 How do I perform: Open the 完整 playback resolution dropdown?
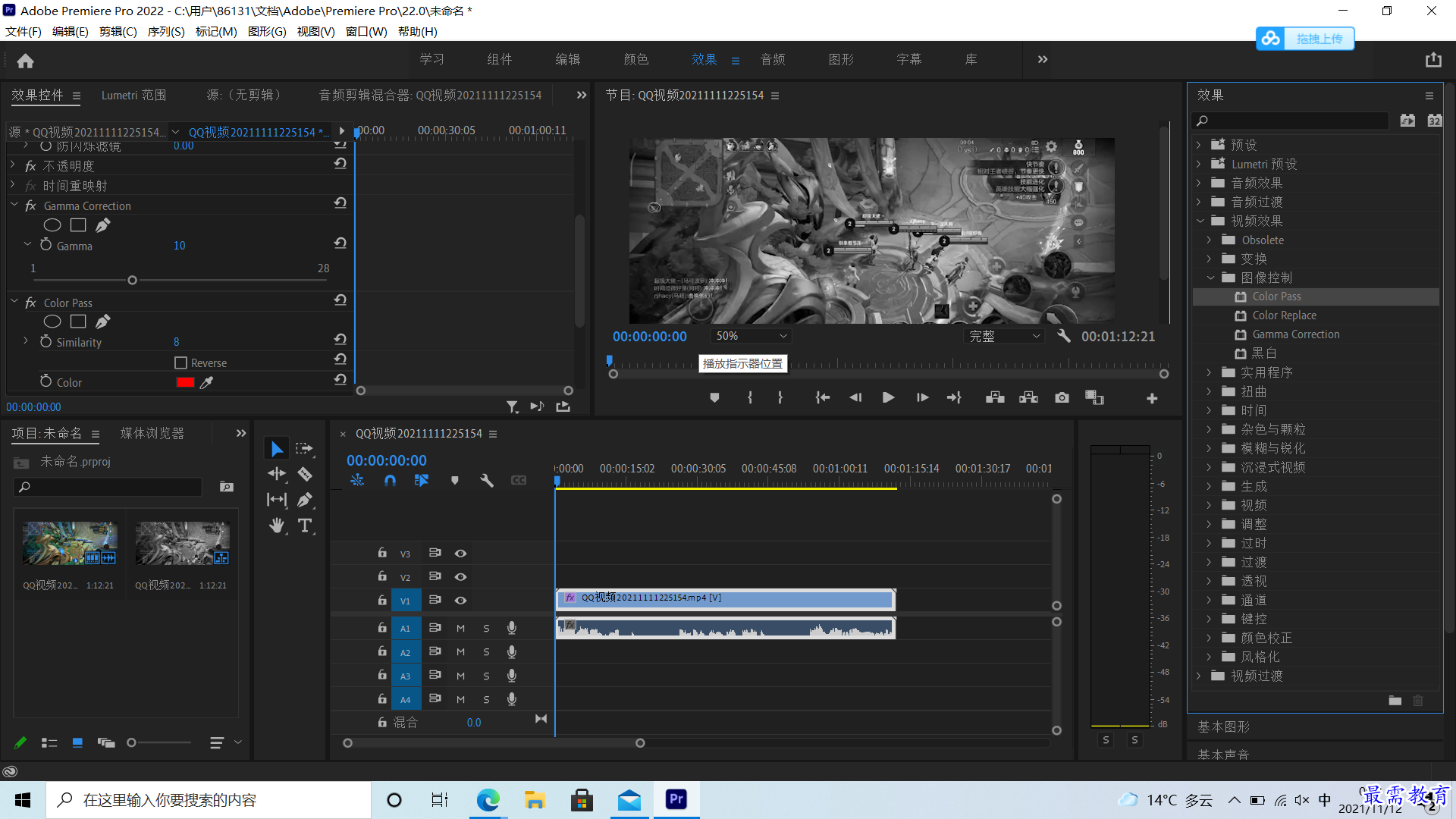click(x=1005, y=336)
